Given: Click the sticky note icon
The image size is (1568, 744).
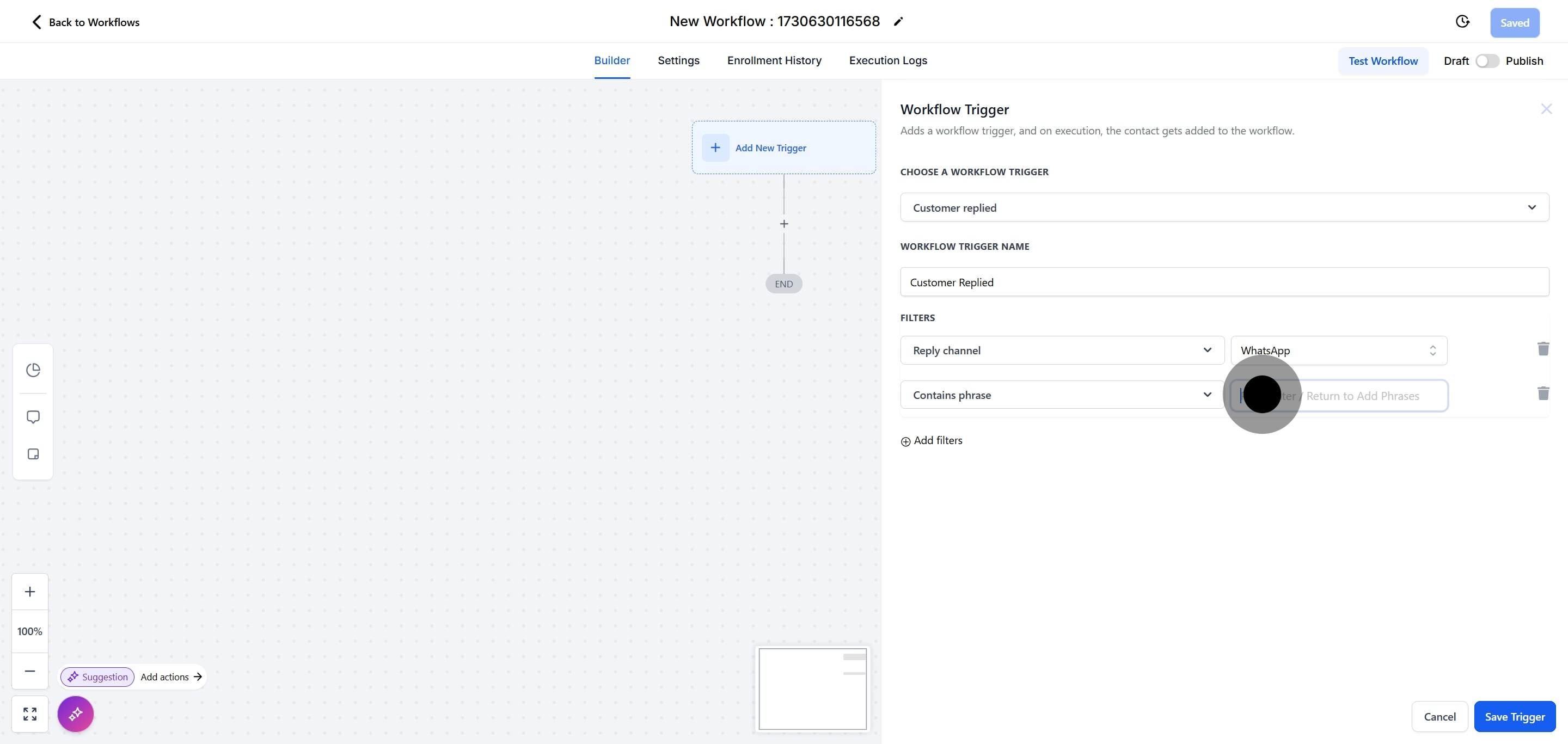Looking at the screenshot, I should (x=33, y=454).
